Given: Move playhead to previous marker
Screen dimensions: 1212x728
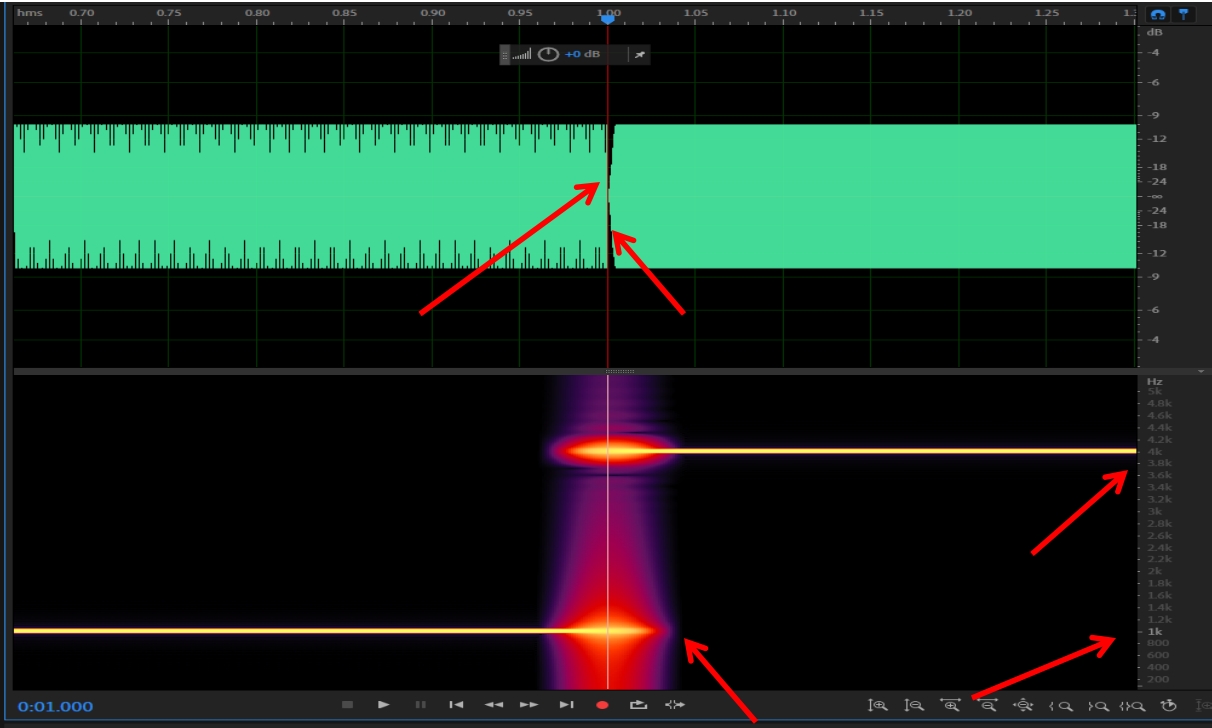Looking at the screenshot, I should pyautogui.click(x=456, y=705).
